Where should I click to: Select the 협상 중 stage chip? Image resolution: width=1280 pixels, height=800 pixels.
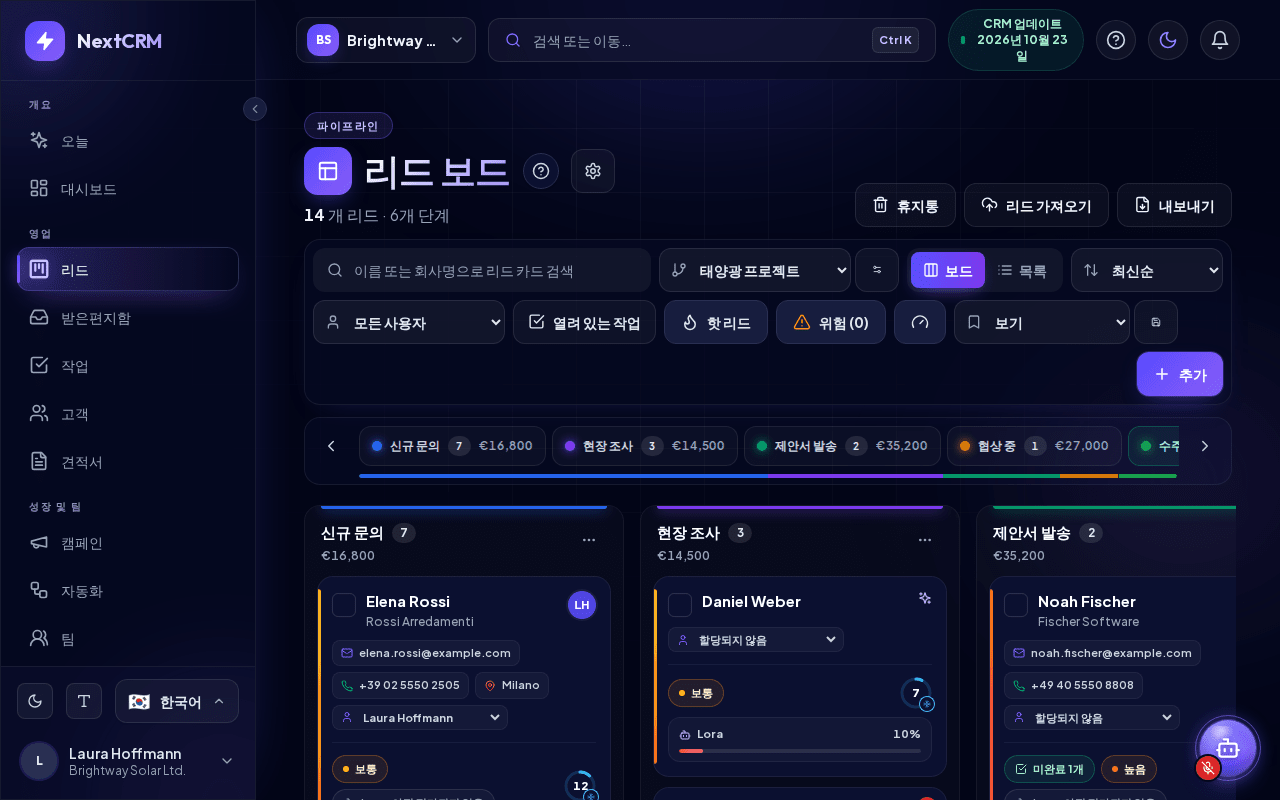1034,446
